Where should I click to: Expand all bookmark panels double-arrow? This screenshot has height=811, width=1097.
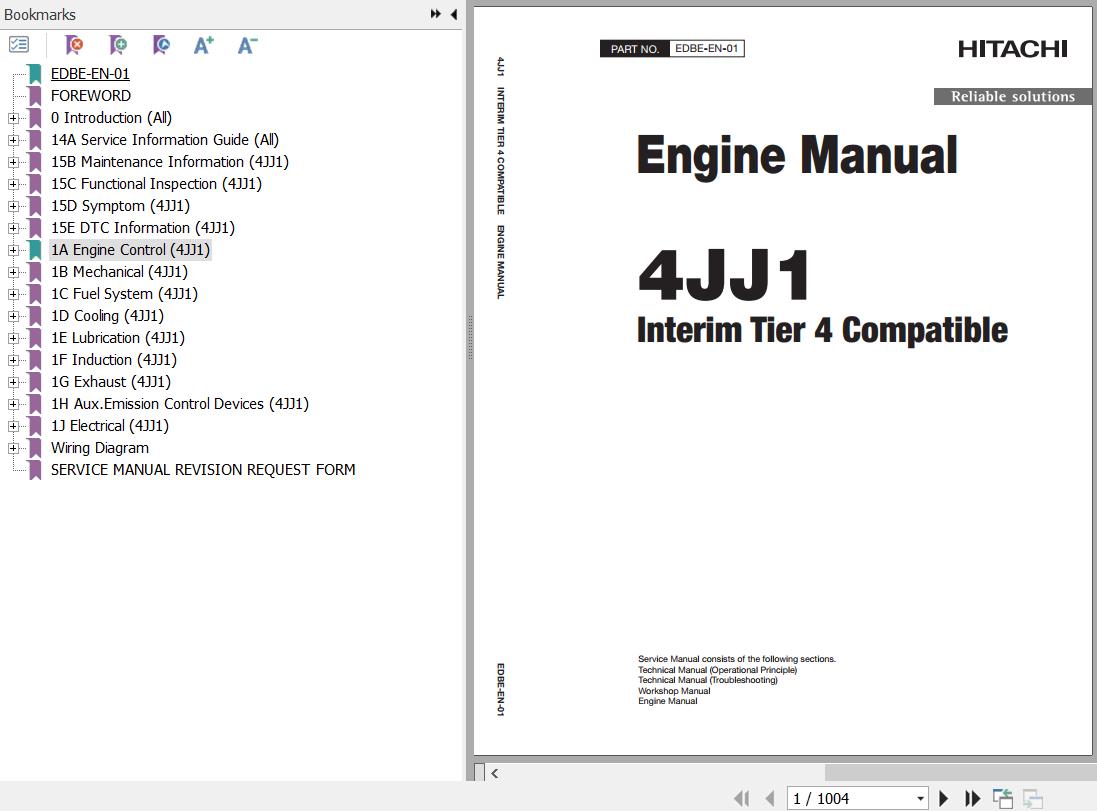pyautogui.click(x=436, y=14)
